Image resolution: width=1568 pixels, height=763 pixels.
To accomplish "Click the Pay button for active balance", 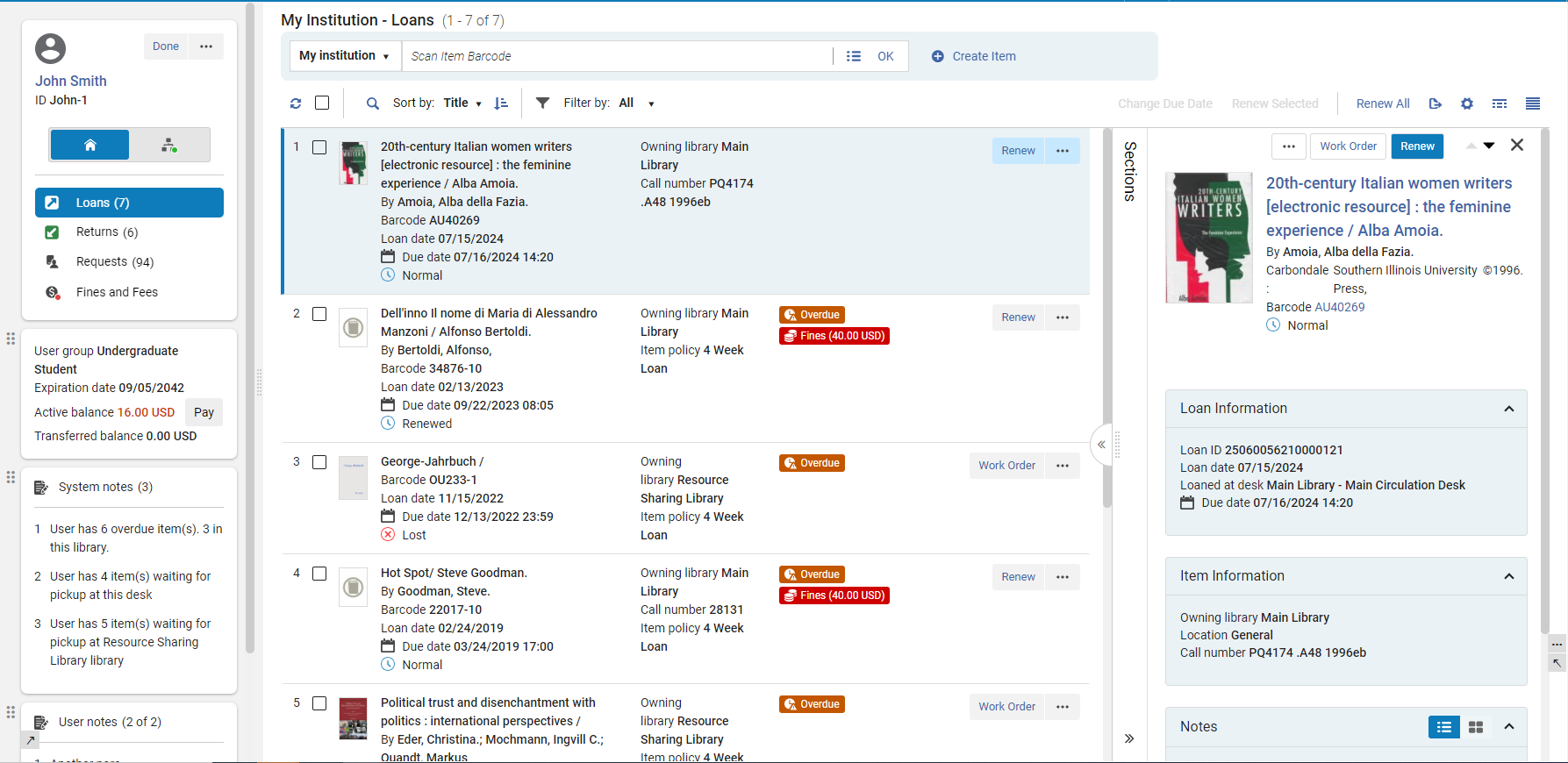I will click(x=204, y=412).
